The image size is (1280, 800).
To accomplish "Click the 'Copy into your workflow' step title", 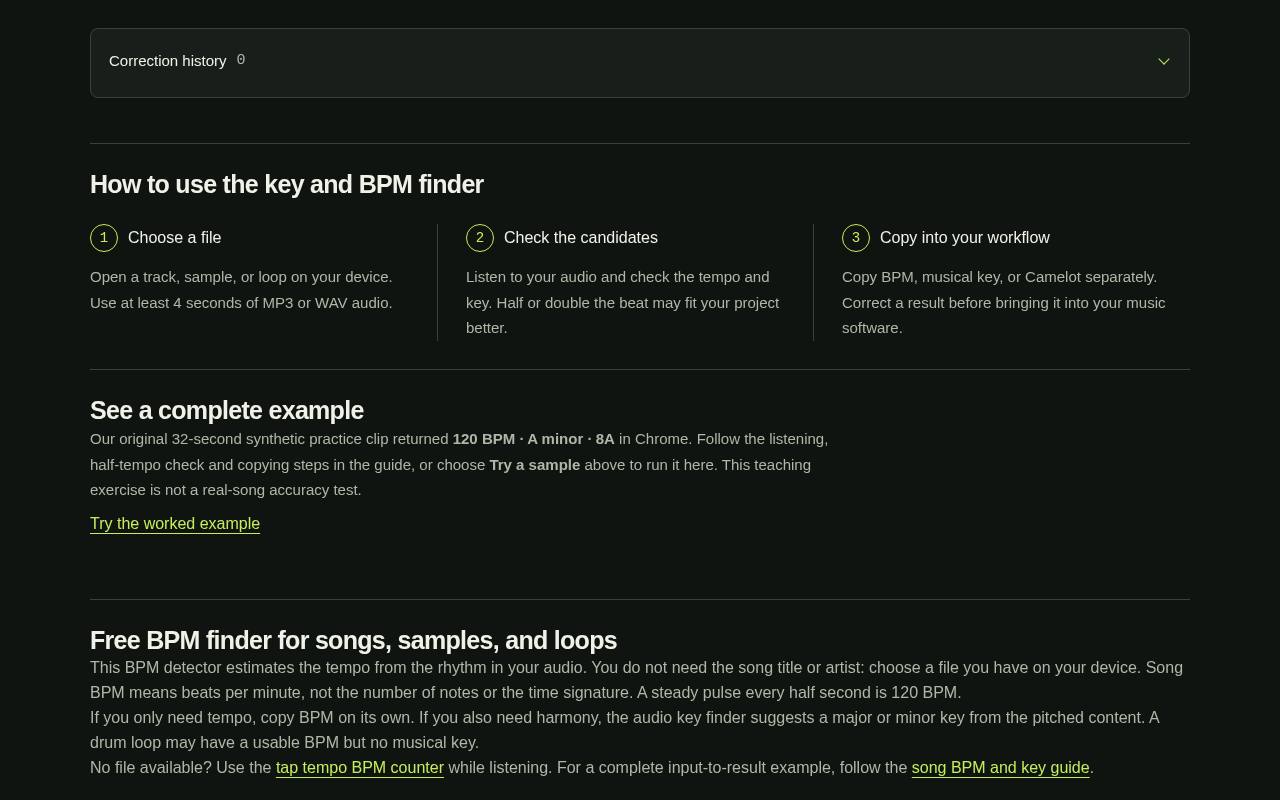I will [965, 238].
